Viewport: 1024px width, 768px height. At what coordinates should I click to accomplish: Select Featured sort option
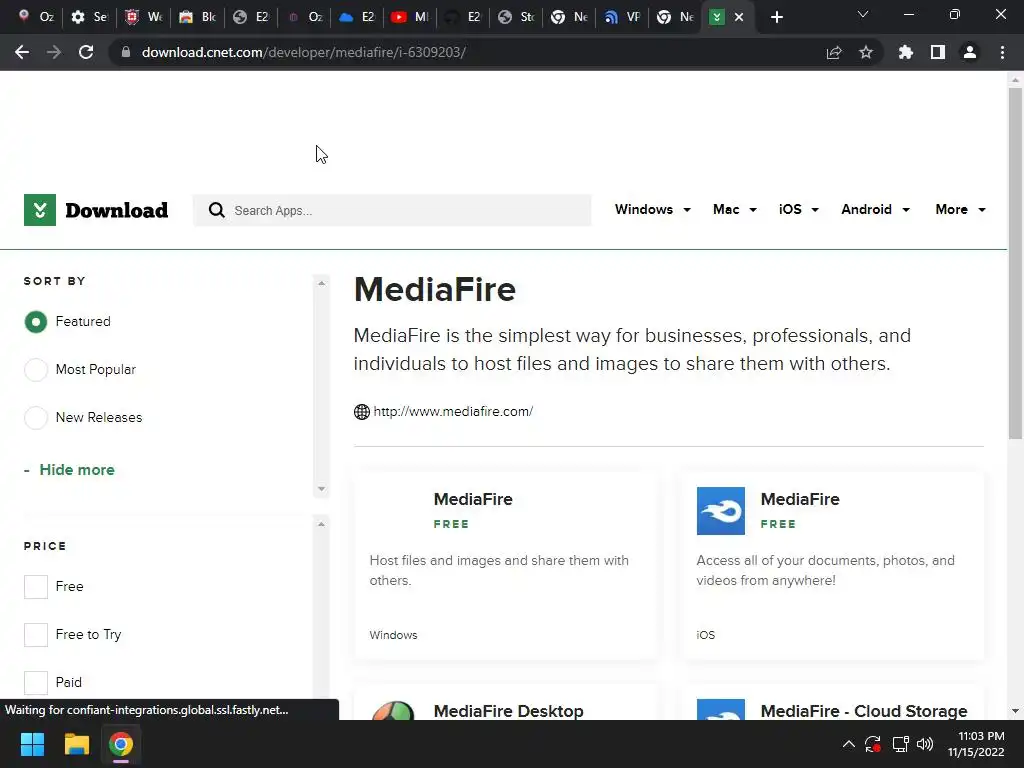pyautogui.click(x=36, y=322)
